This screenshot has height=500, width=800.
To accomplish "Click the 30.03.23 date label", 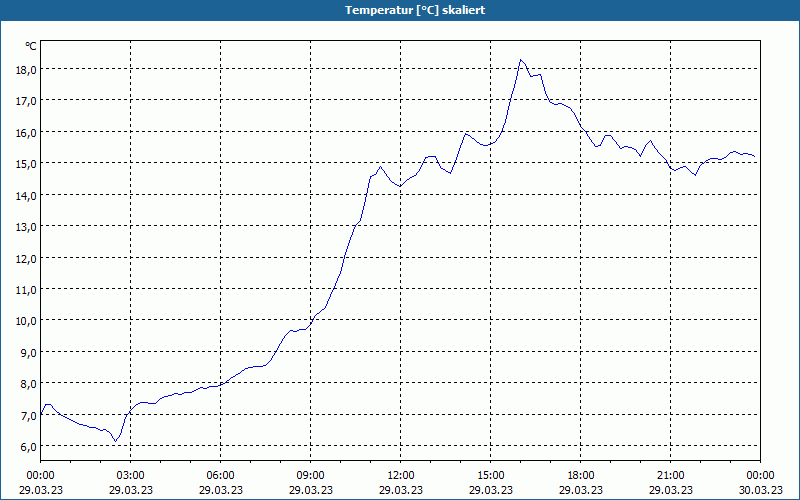I will click(x=761, y=490).
